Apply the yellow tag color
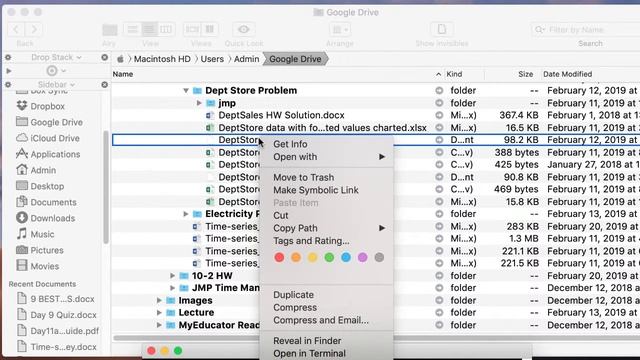The width and height of the screenshot is (640, 360). pos(313,258)
